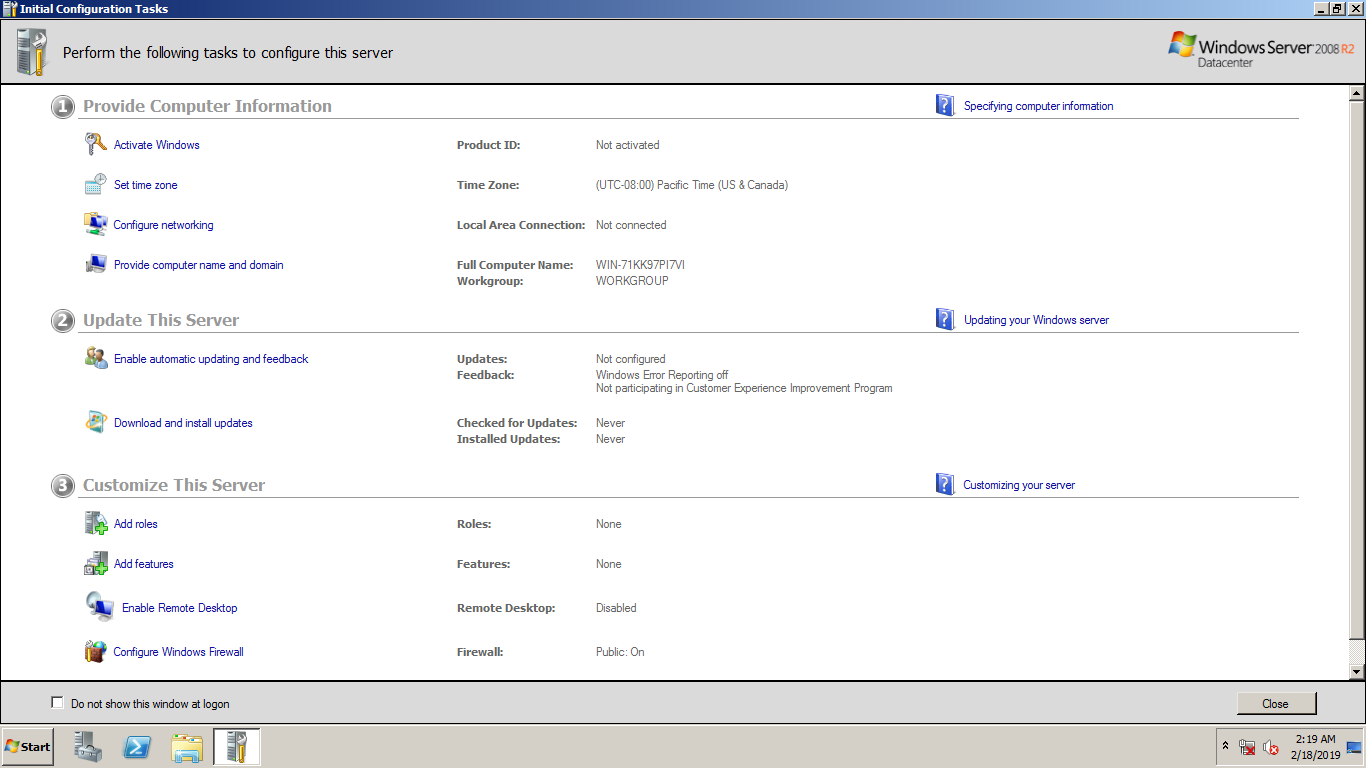Click the computer name and domain icon
This screenshot has width=1366, height=768.
pyautogui.click(x=95, y=264)
